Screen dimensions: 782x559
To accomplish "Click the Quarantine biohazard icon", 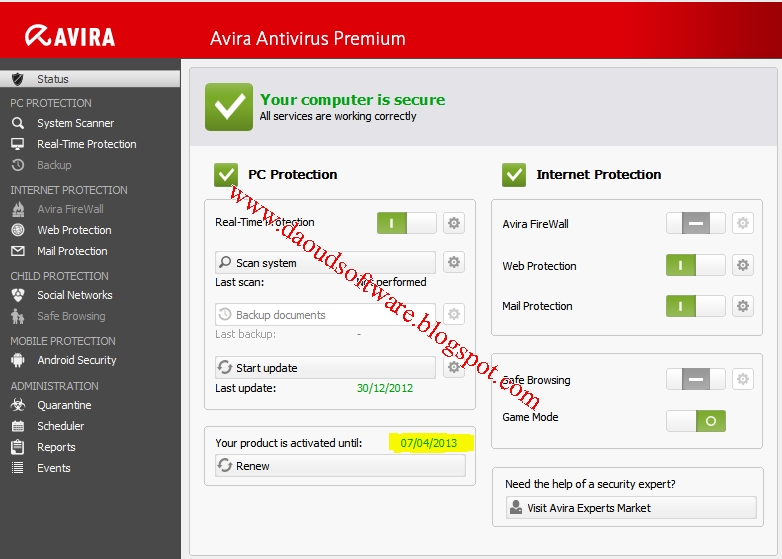I will pyautogui.click(x=18, y=405).
